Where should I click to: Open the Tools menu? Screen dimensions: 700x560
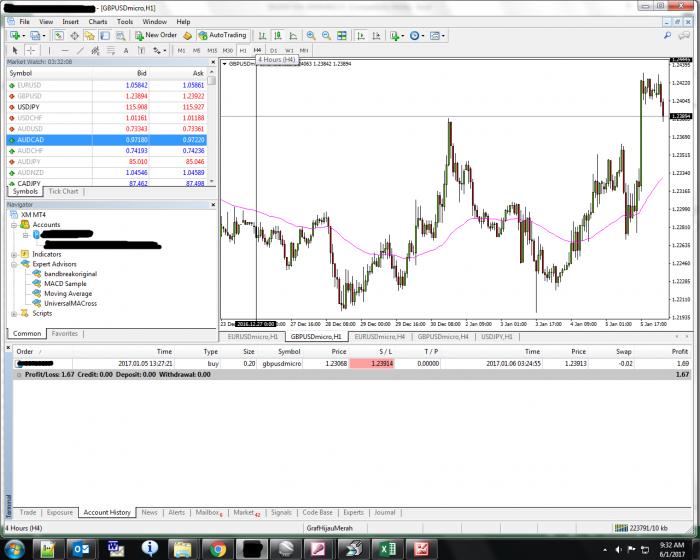coord(125,21)
